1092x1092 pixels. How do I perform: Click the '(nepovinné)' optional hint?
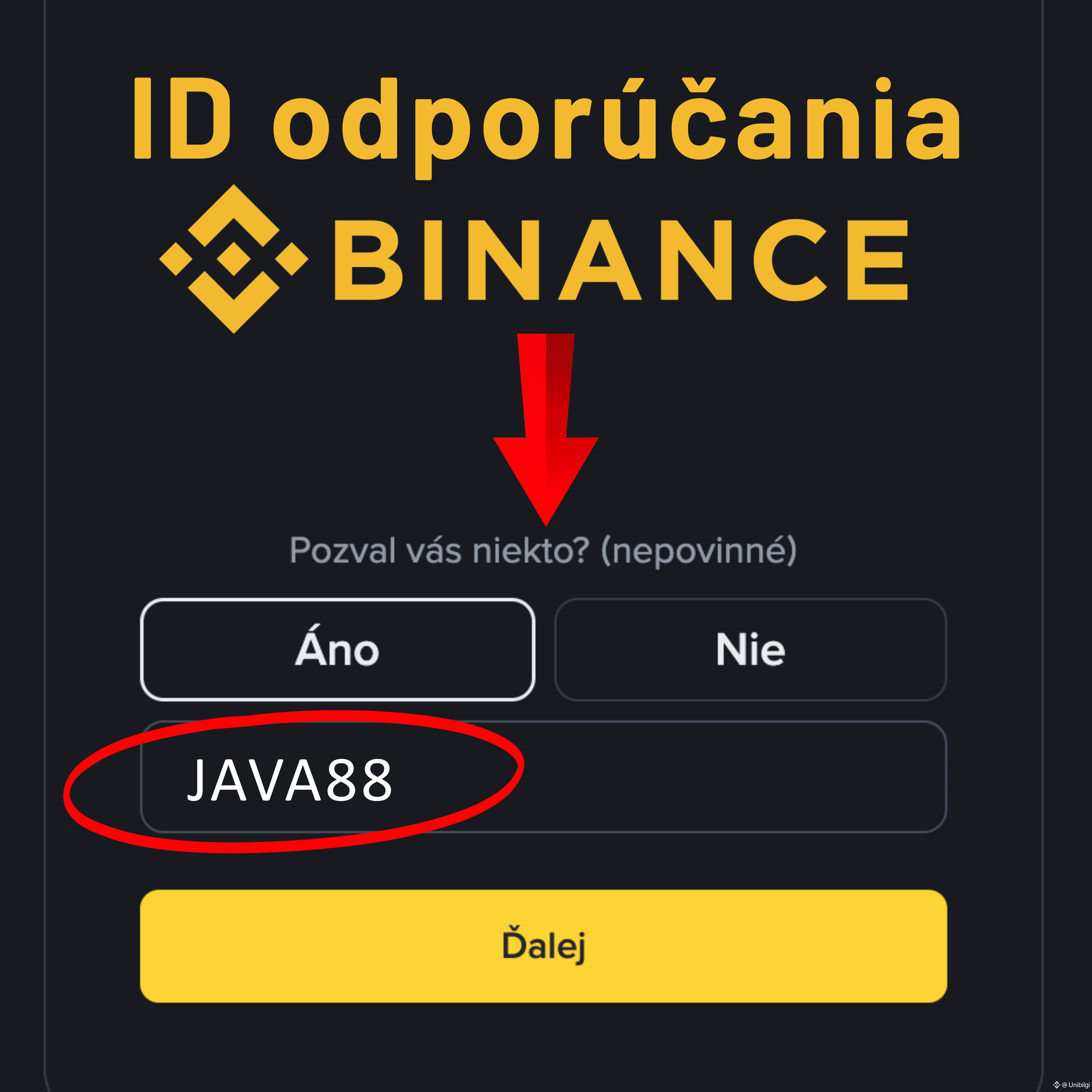[x=699, y=551]
